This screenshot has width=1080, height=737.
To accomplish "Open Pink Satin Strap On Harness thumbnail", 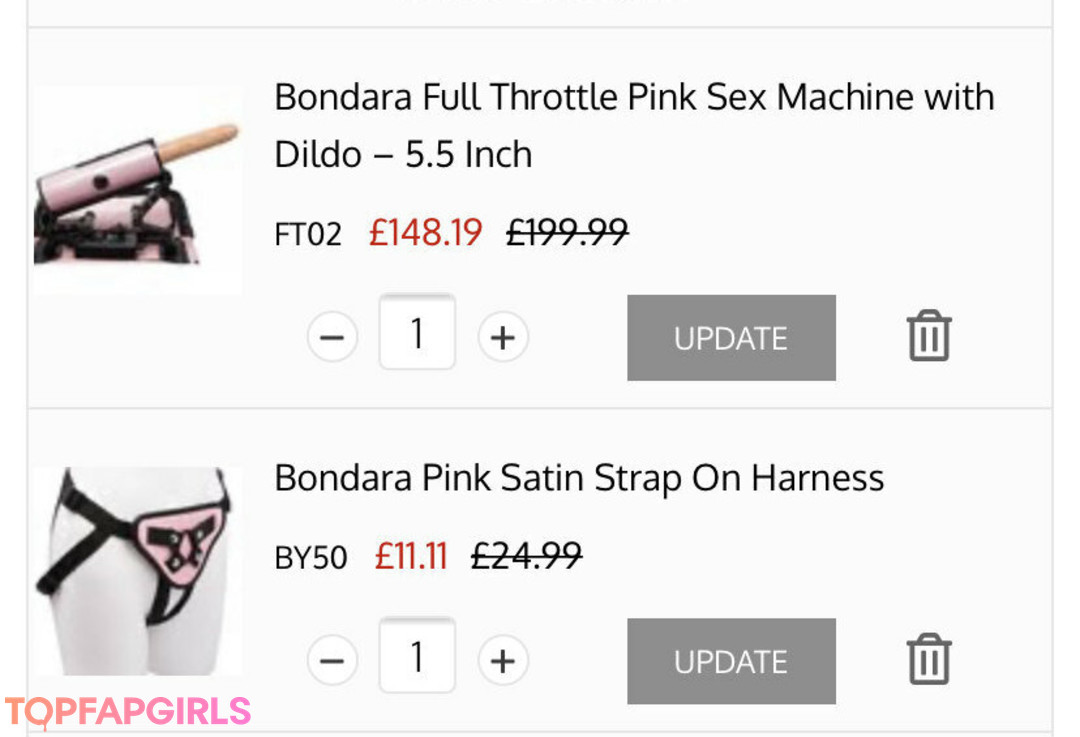I will click(137, 570).
